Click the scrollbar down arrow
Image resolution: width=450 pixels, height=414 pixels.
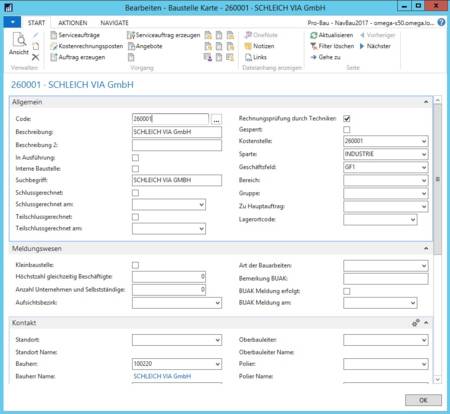pyautogui.click(x=438, y=379)
